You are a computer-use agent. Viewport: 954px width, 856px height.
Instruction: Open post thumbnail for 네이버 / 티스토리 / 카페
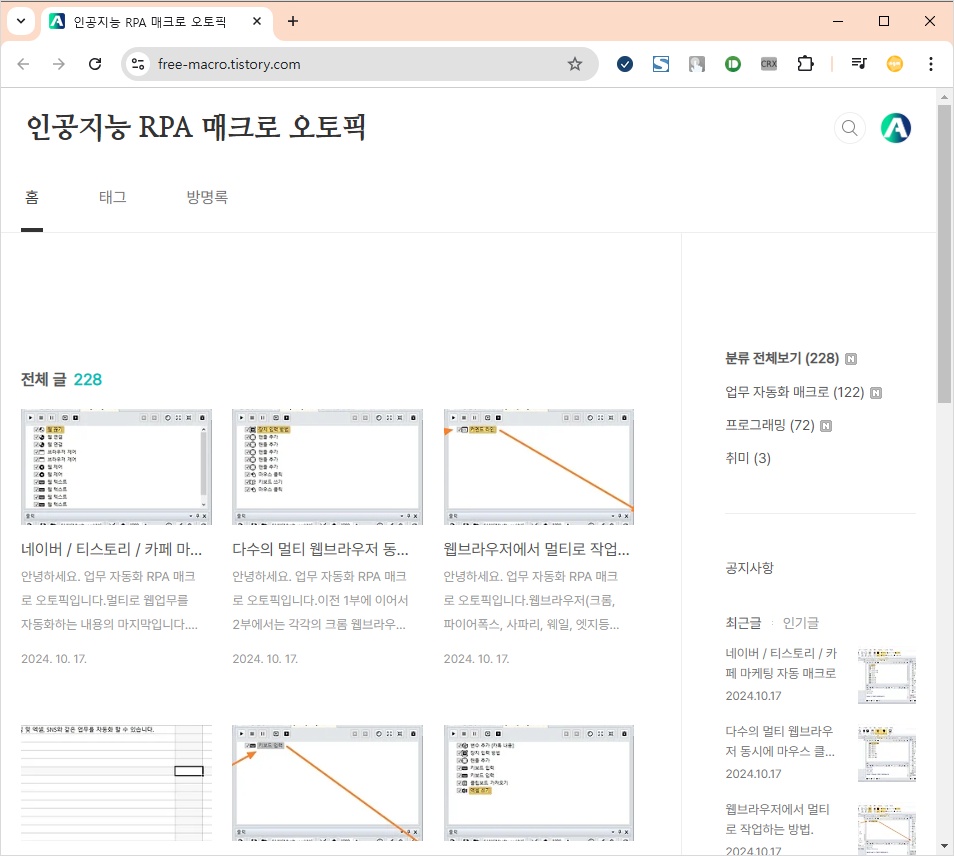116,467
